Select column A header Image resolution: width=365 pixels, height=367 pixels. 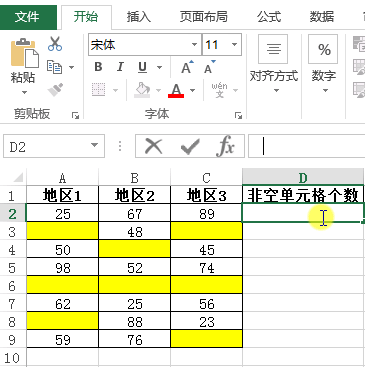[x=63, y=178]
